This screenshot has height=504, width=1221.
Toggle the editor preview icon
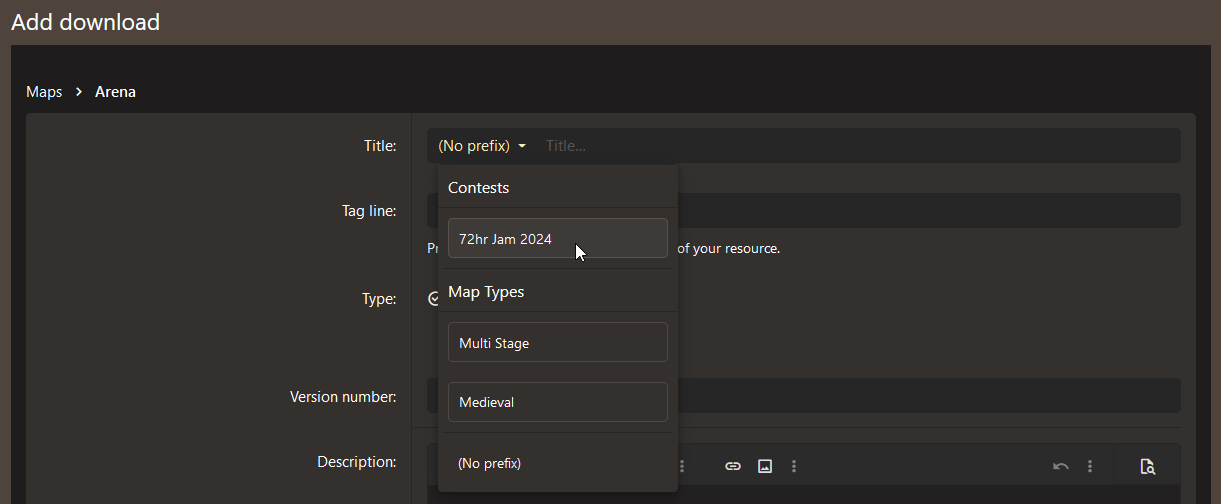click(x=1148, y=466)
